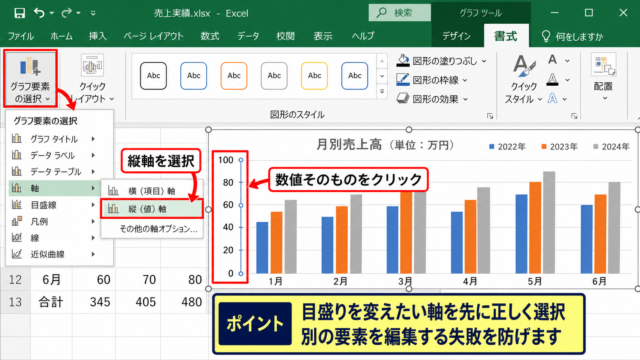
Task: Choose 横（項目）軸 from submenu
Action: tap(151, 191)
